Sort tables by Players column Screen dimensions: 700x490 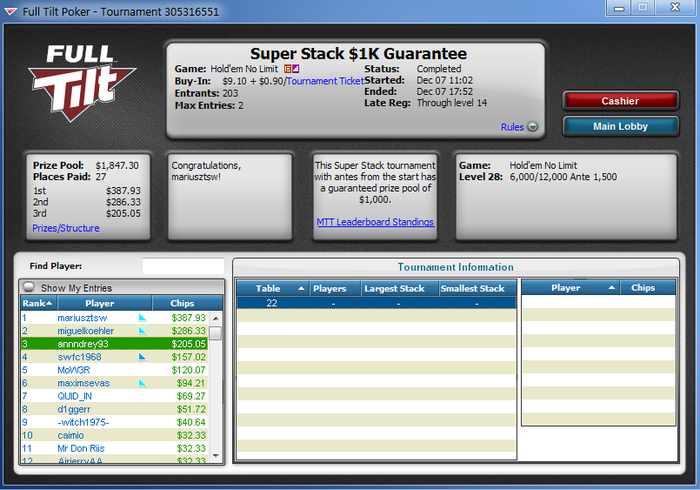tap(334, 289)
